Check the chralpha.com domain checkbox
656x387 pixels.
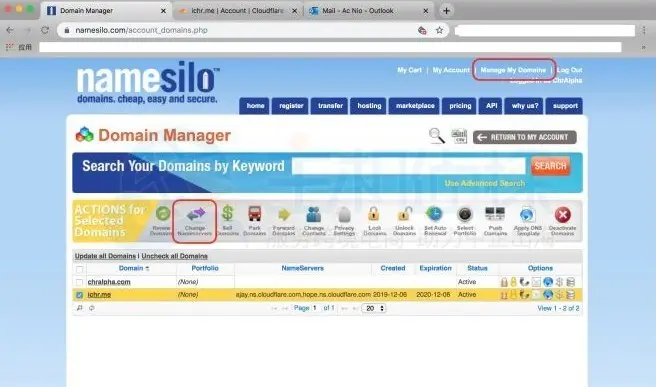click(79, 282)
